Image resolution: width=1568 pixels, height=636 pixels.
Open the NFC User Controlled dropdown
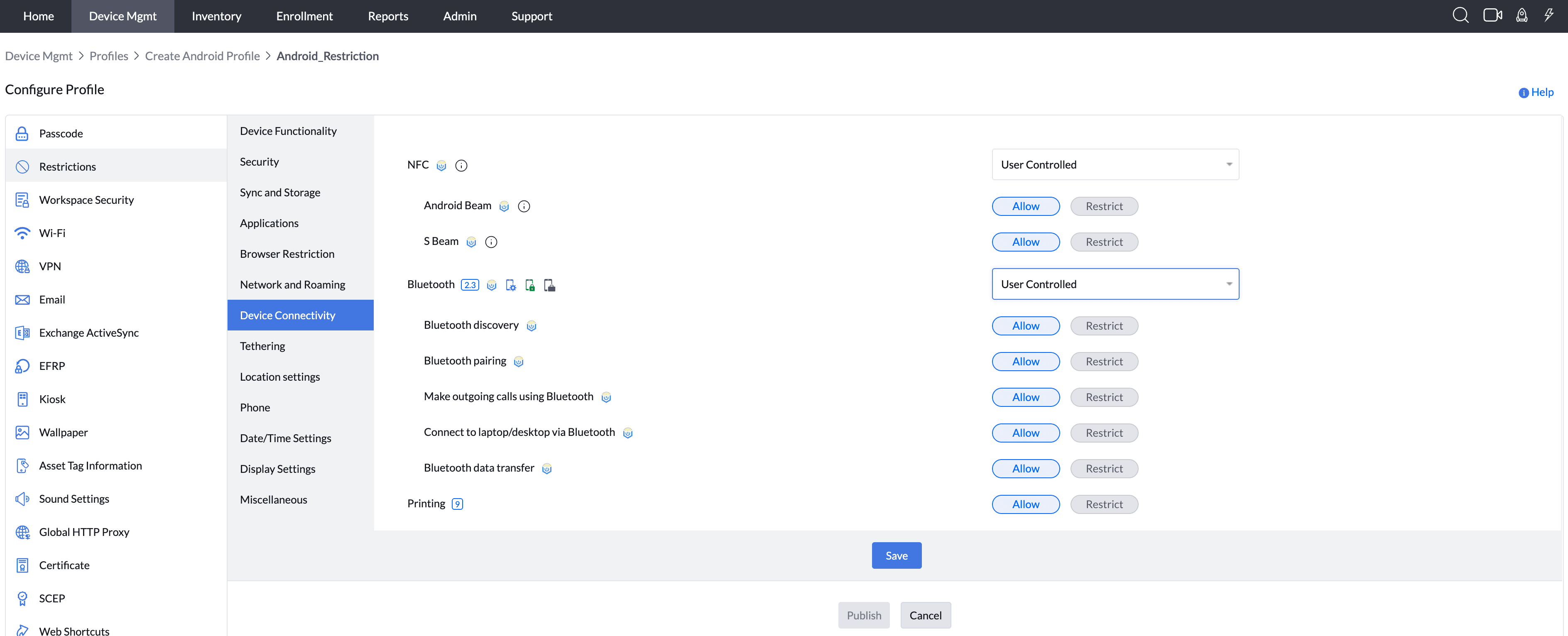1115,164
